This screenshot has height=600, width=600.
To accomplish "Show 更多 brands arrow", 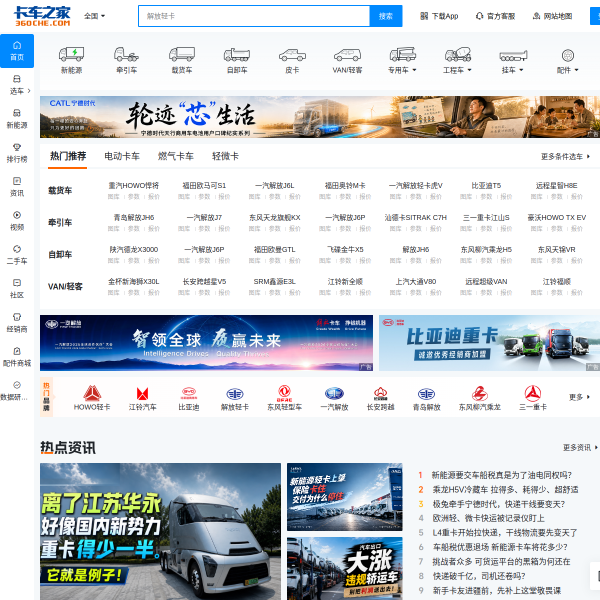I will tap(579, 397).
